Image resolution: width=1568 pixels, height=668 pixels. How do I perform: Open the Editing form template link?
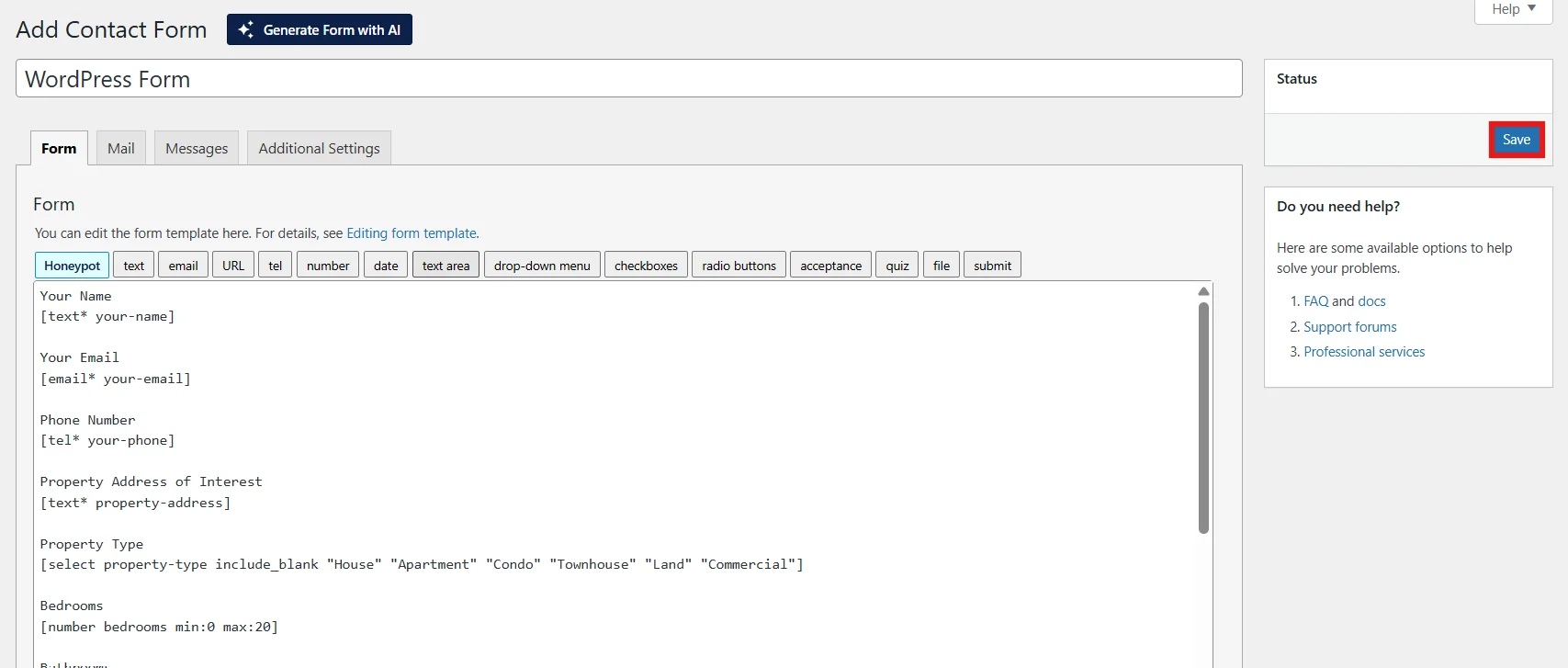[x=412, y=233]
